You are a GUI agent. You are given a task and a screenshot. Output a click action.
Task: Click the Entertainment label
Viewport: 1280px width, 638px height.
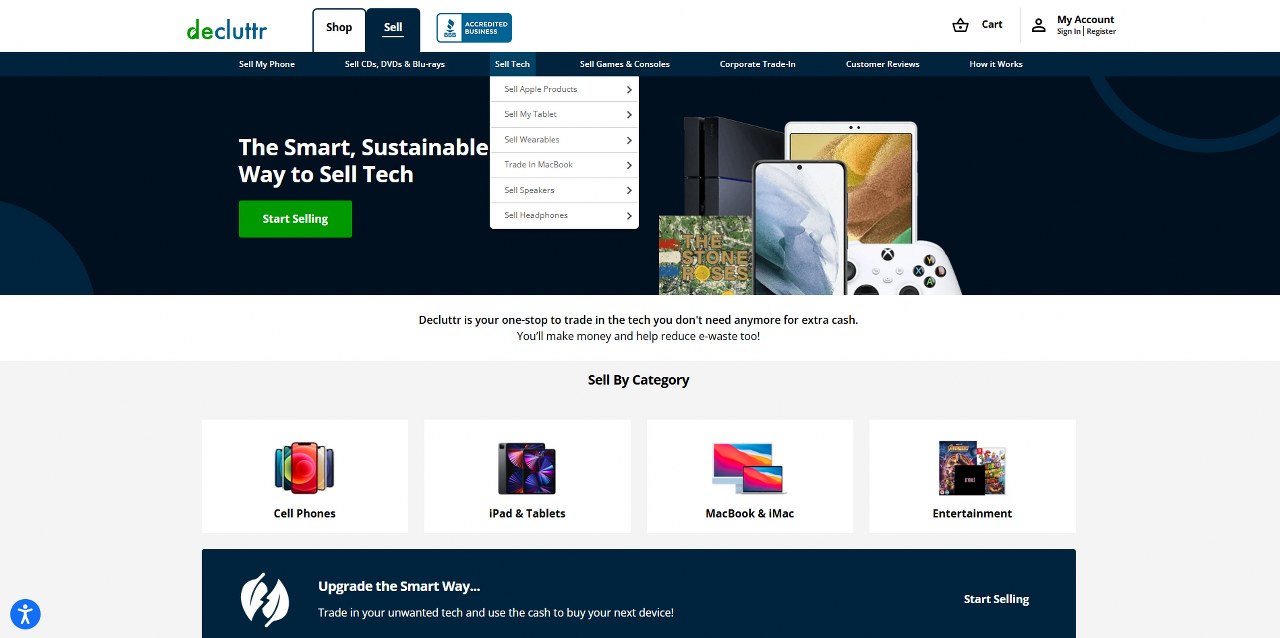pyautogui.click(x=972, y=514)
